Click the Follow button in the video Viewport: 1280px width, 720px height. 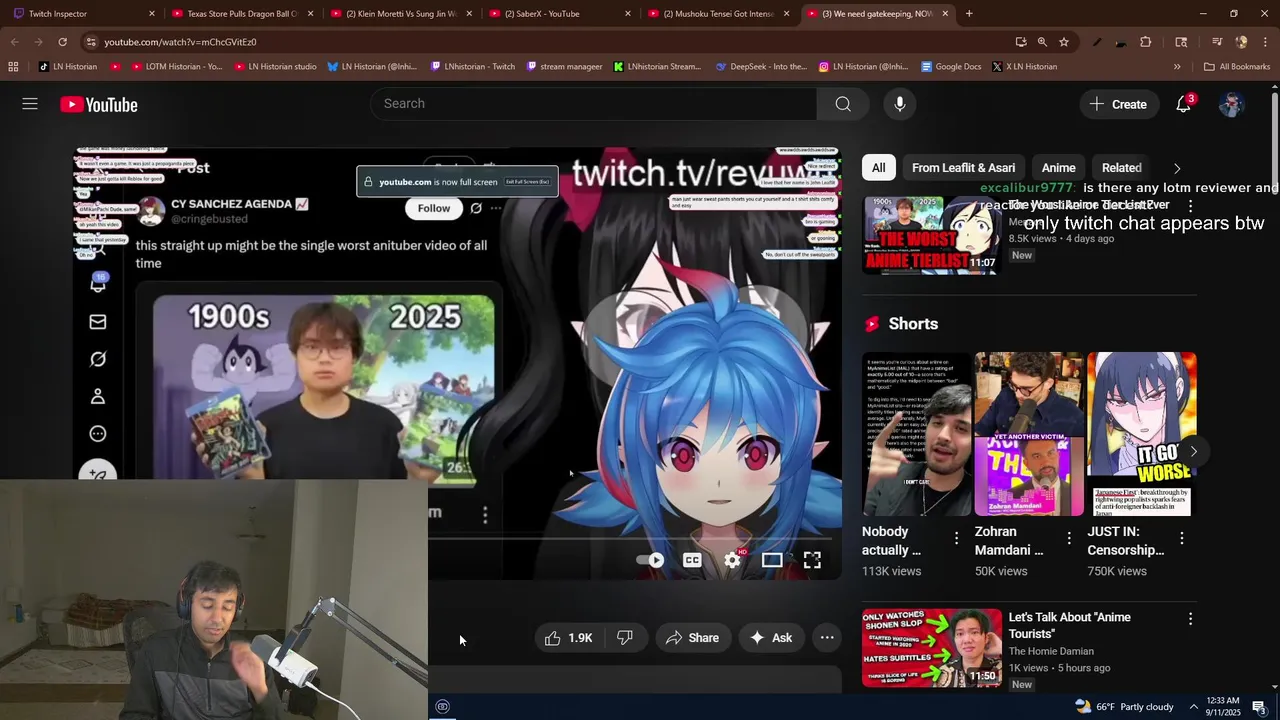tap(434, 208)
